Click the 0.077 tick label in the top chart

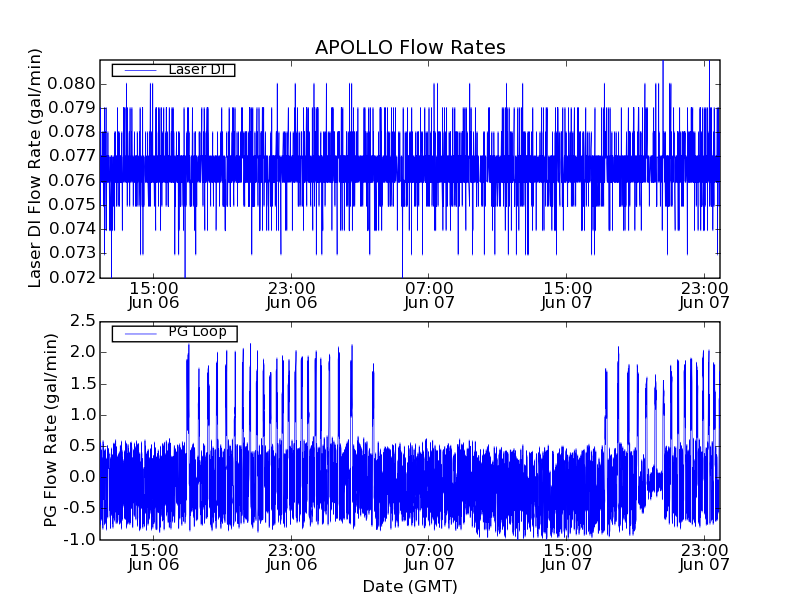click(71, 156)
